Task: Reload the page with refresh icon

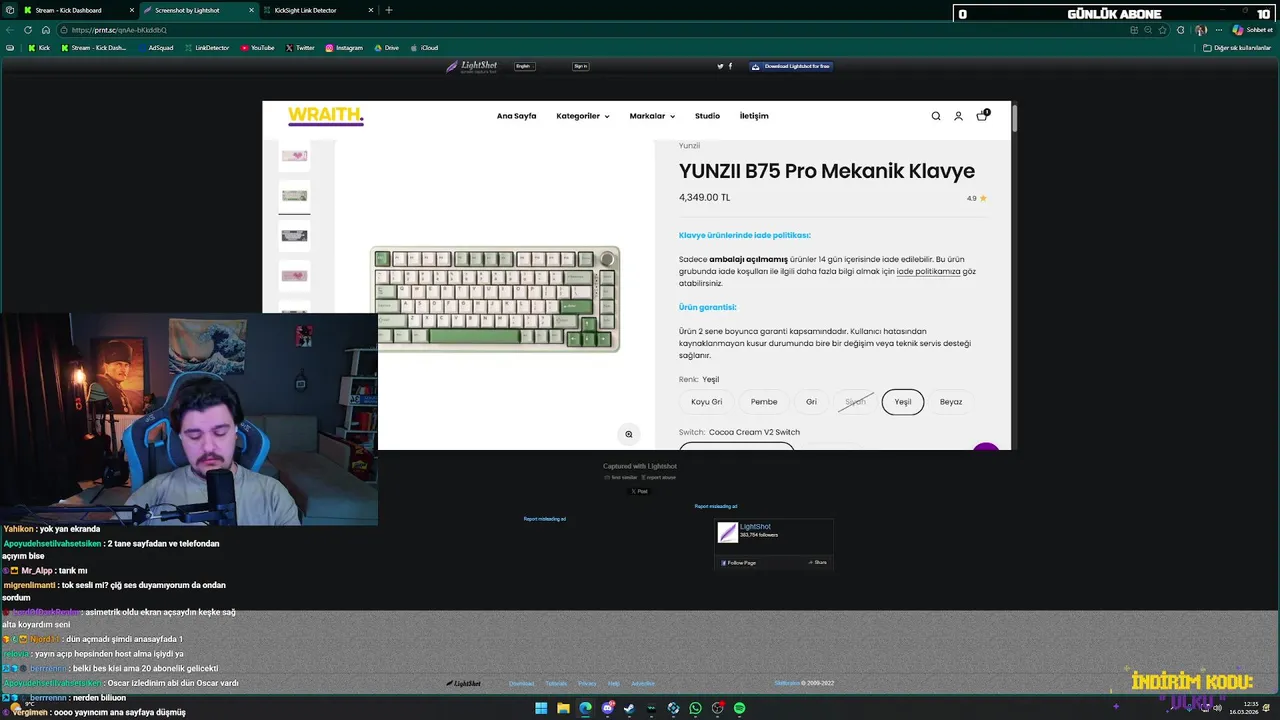Action: pos(27,30)
